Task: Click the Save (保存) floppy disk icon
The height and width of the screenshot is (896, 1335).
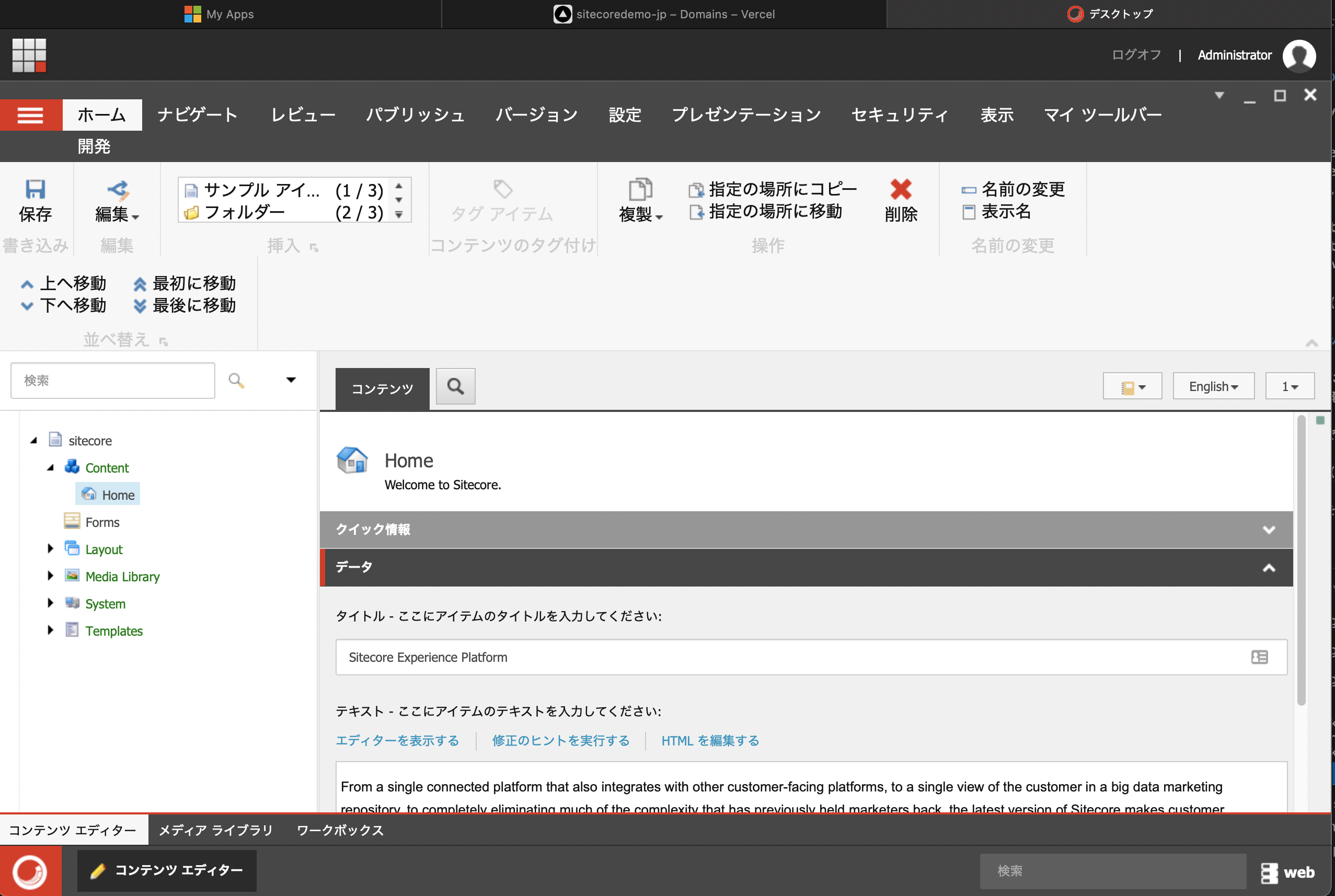Action: [x=36, y=190]
